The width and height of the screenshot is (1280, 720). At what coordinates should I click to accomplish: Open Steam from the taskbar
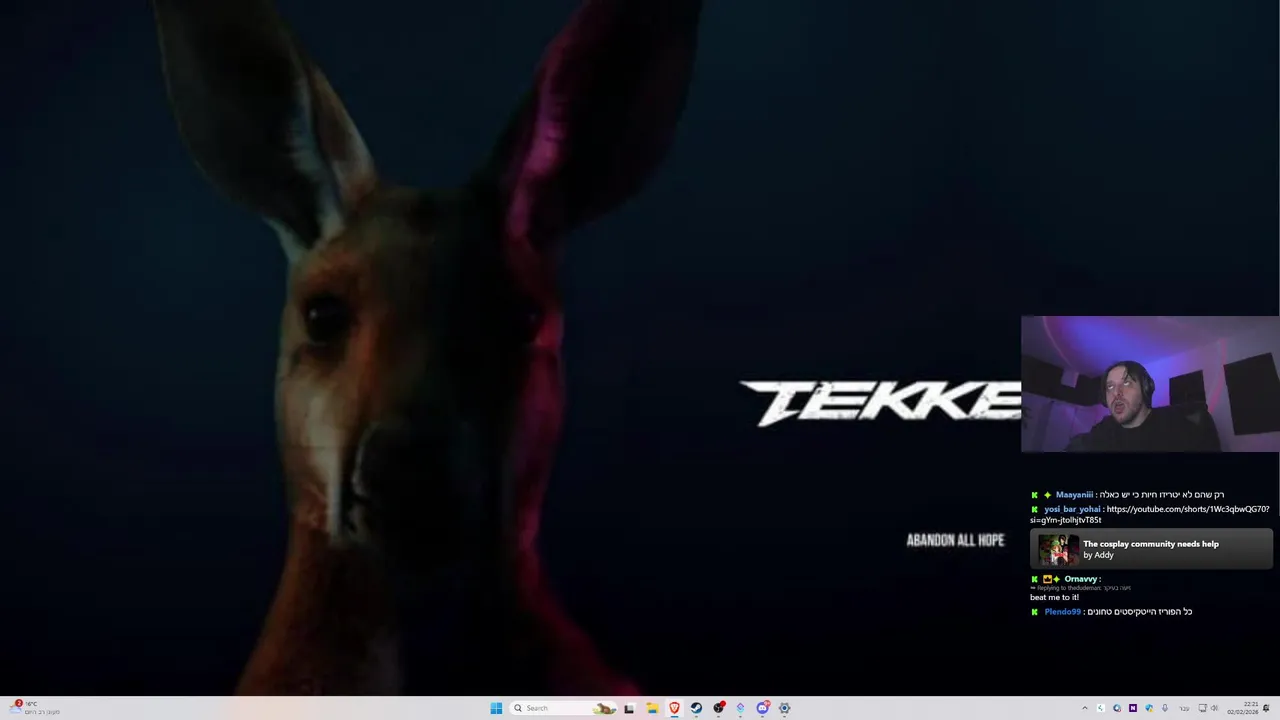(696, 708)
